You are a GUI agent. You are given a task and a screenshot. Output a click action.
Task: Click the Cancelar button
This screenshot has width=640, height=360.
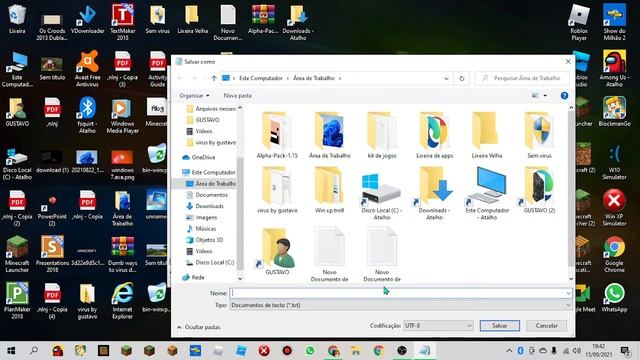pyautogui.click(x=547, y=326)
